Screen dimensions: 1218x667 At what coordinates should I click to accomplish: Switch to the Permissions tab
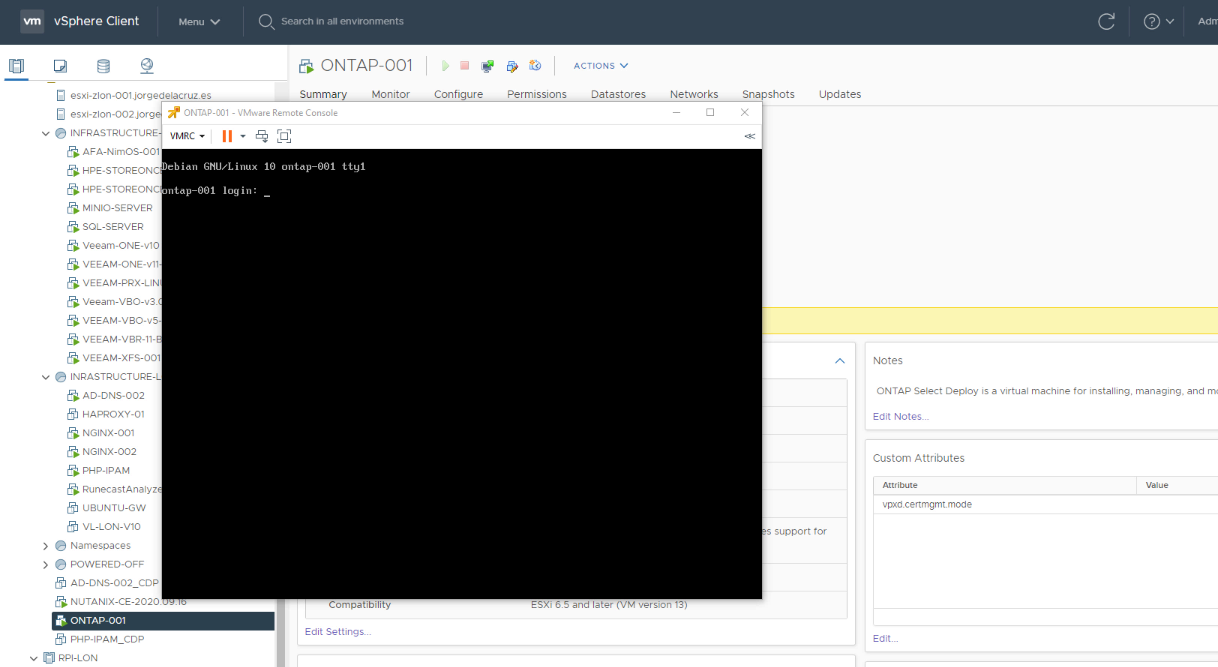tap(537, 94)
